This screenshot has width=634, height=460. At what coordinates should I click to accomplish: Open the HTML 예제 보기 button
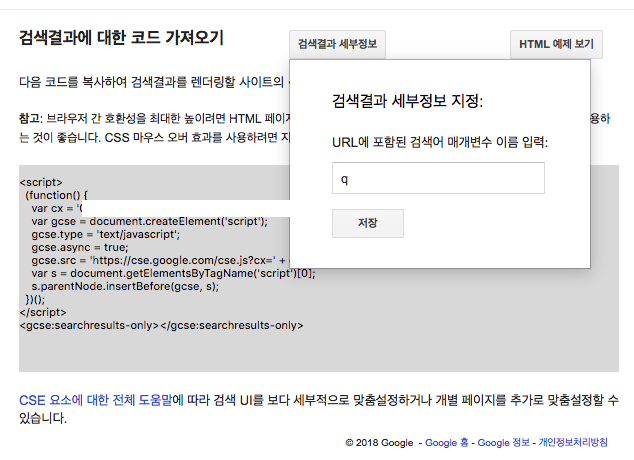coord(556,44)
